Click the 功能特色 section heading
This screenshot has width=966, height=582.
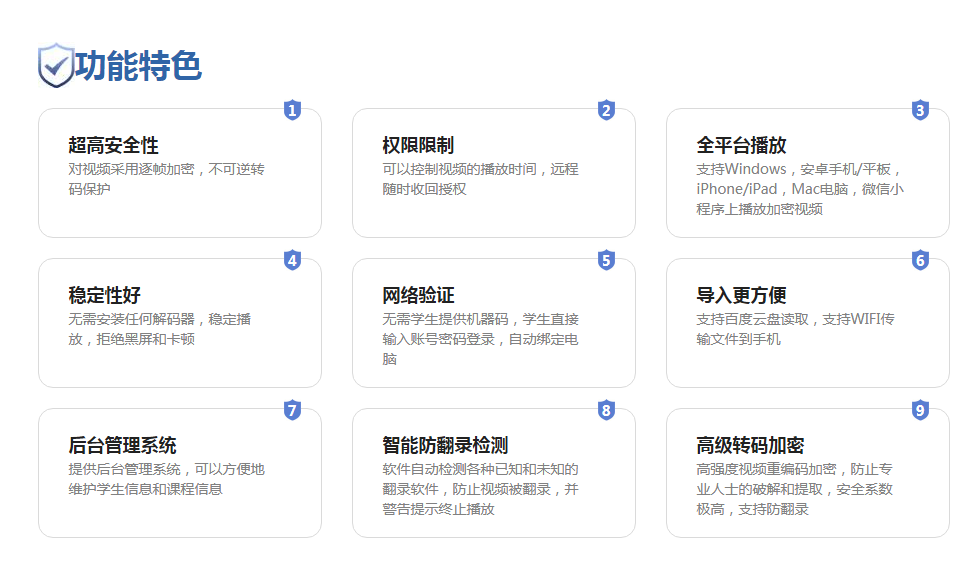pyautogui.click(x=138, y=66)
